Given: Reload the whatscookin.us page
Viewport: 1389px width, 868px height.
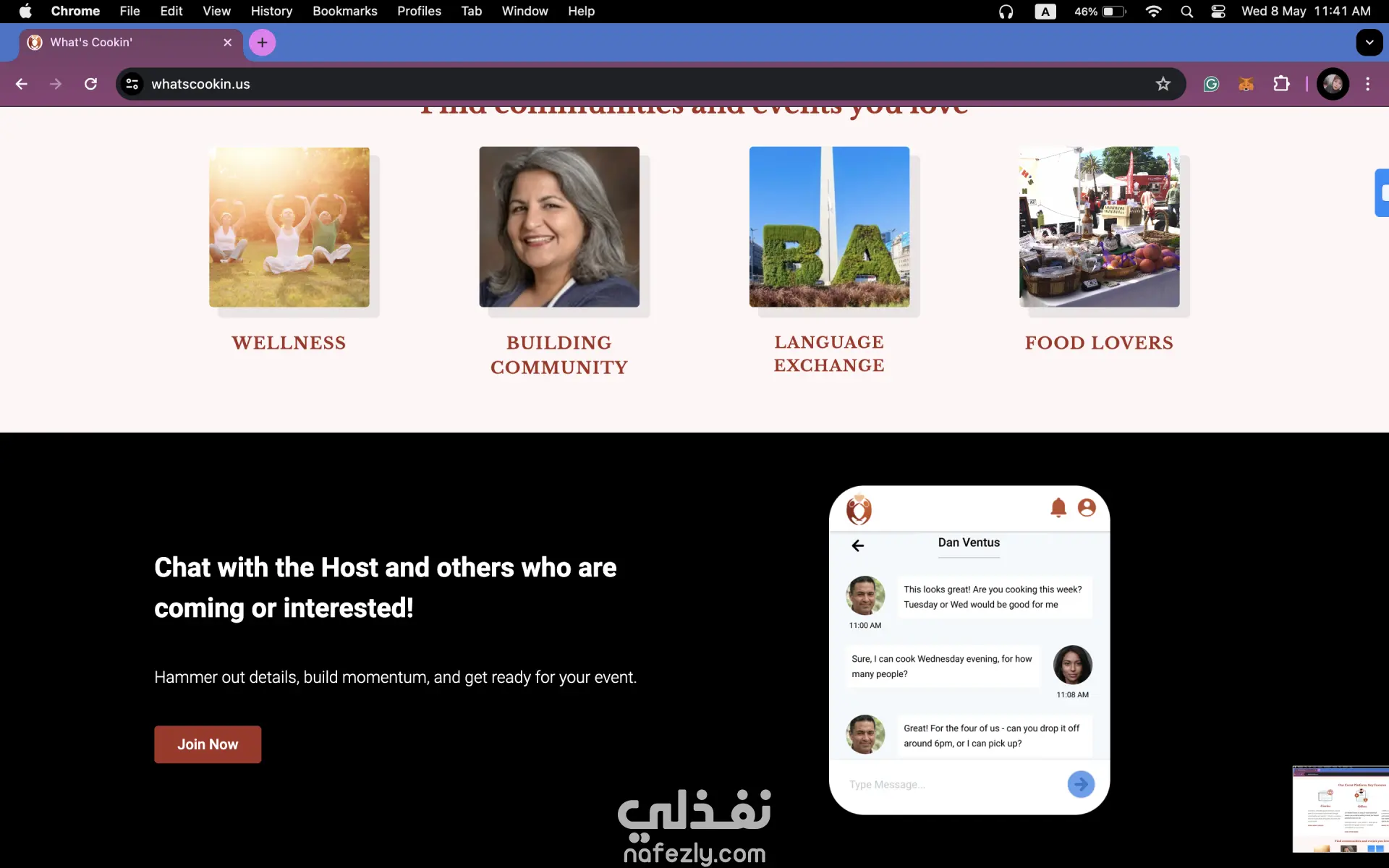Looking at the screenshot, I should pyautogui.click(x=90, y=84).
